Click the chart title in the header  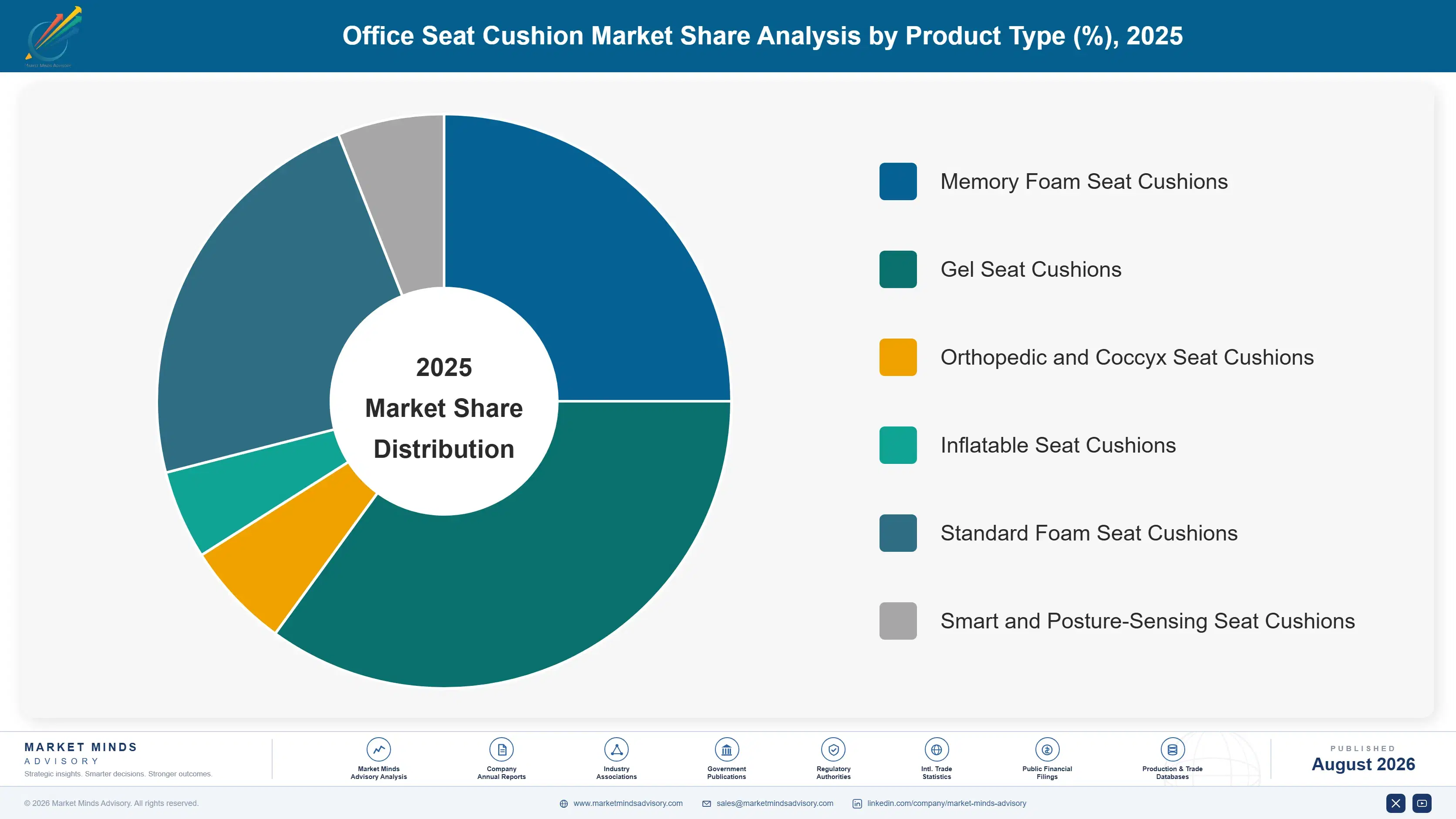762,36
